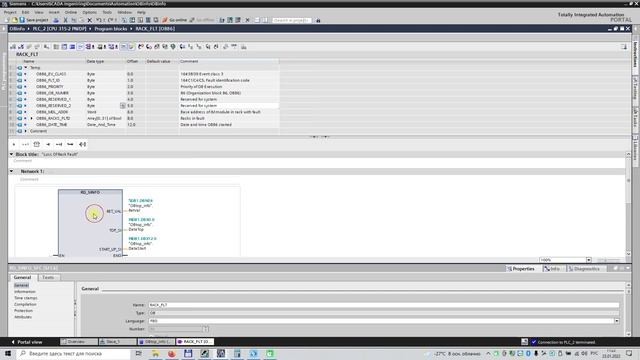Open the Help menu
This screenshot has width=640, height=360.
(x=141, y=12)
